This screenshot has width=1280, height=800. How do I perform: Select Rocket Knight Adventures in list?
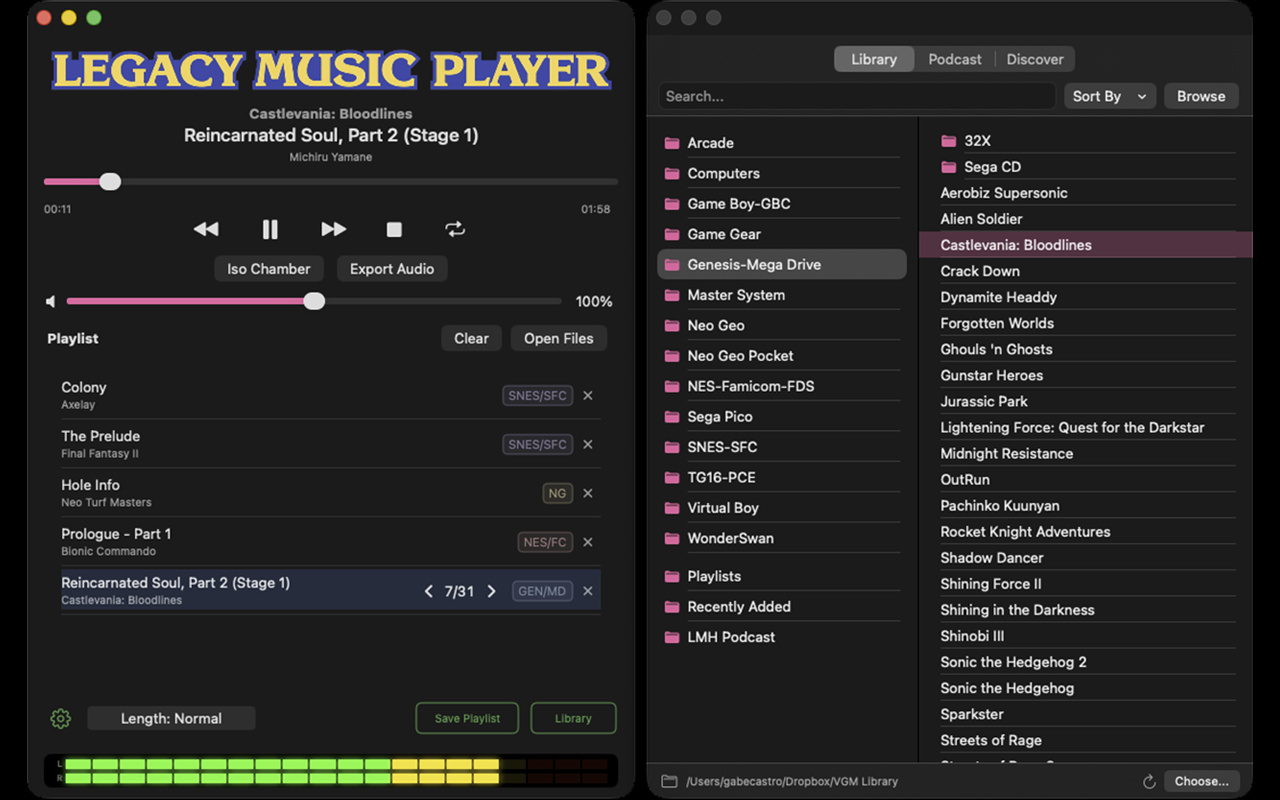tap(1087, 532)
